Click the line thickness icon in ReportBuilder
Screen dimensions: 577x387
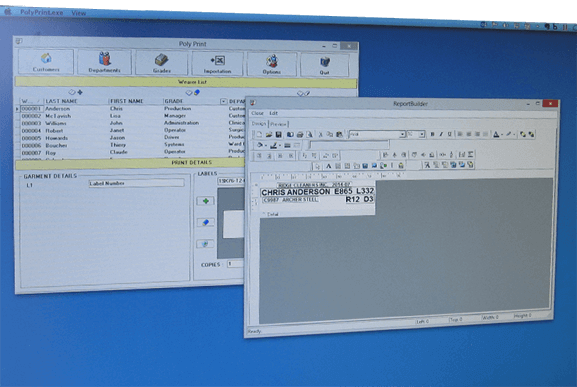click(288, 146)
